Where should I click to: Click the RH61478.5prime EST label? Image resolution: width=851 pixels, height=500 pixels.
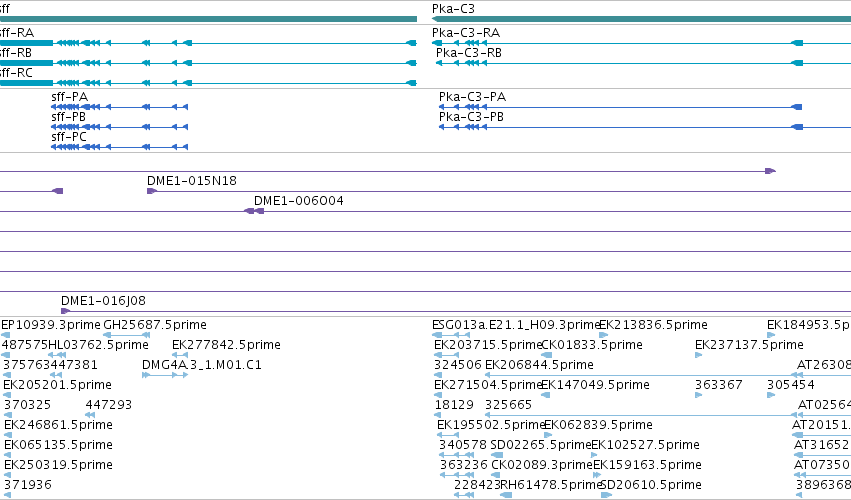551,484
